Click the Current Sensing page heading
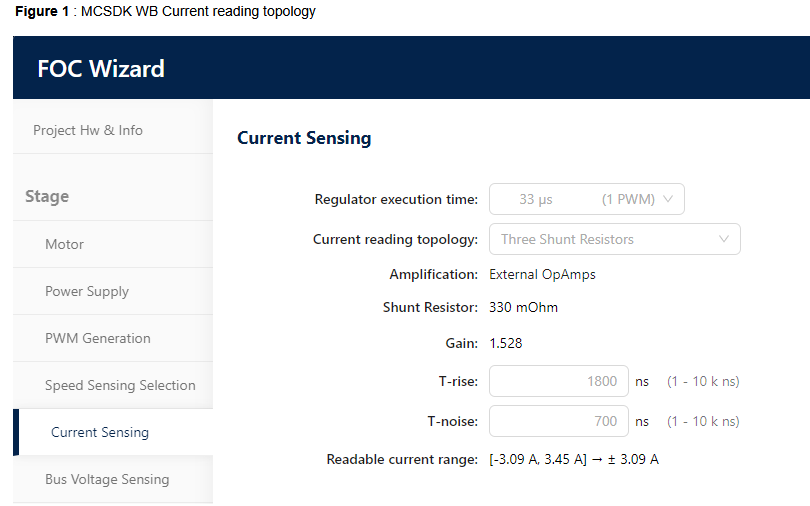The height and width of the screenshot is (506, 810). coord(304,138)
